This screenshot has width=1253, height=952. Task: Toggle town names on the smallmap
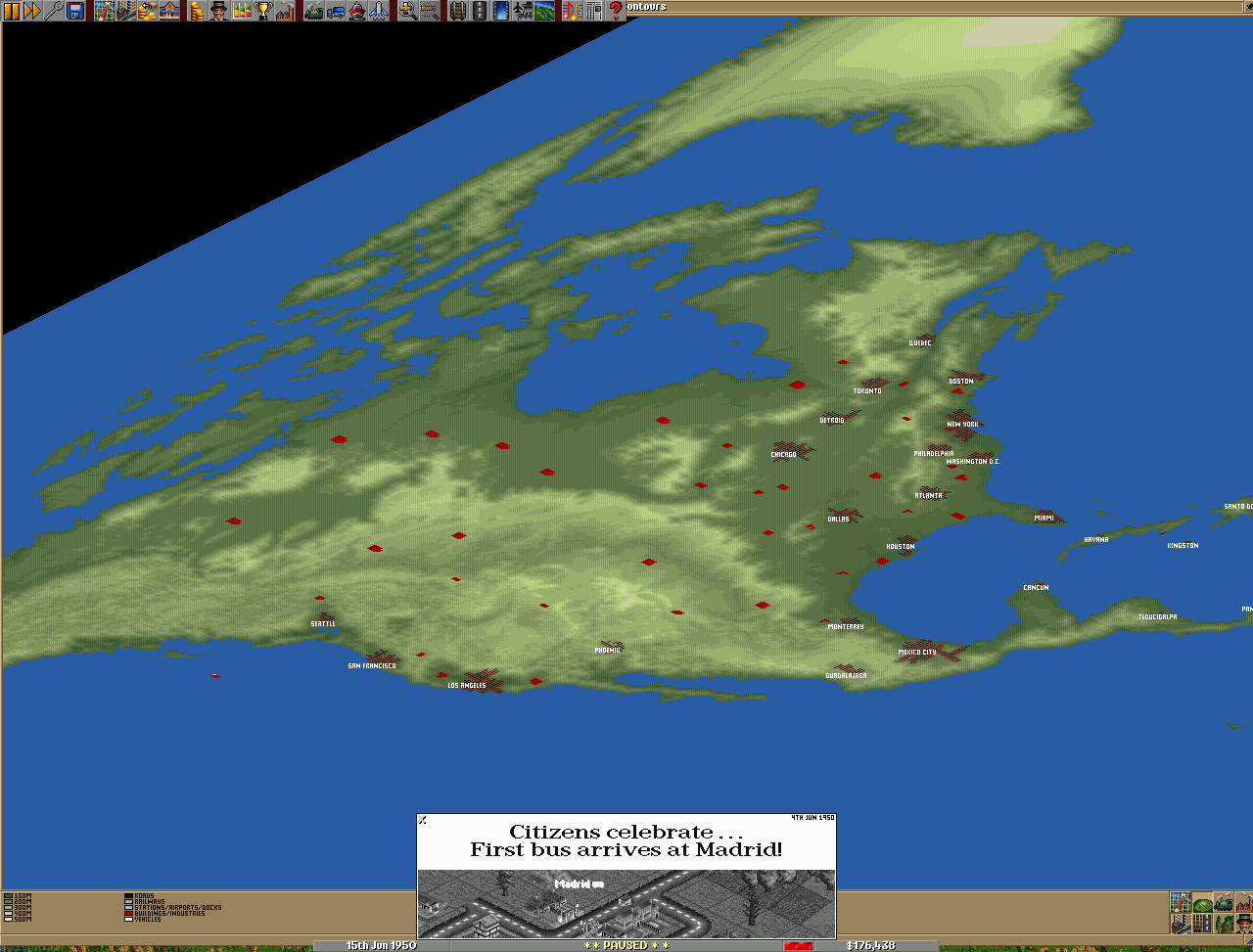coord(1181,924)
